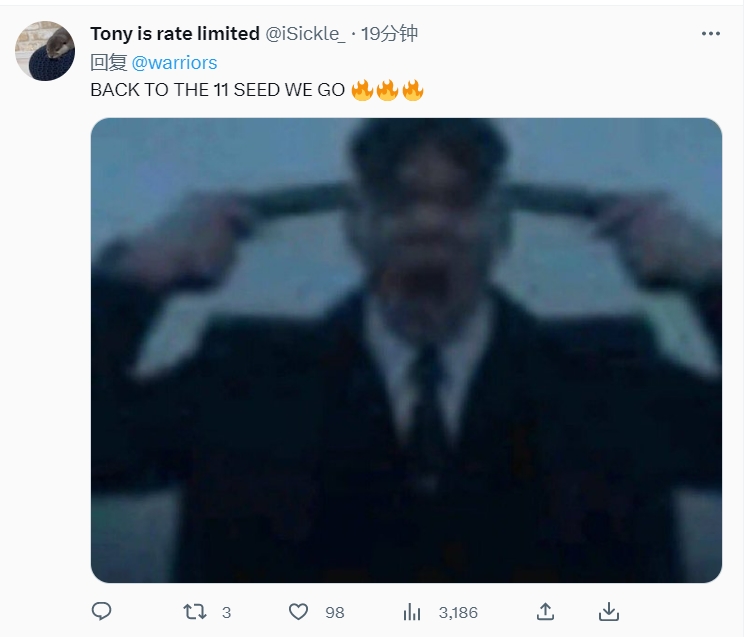The height and width of the screenshot is (637, 747).
Task: Click the 98 likes count
Action: (334, 612)
